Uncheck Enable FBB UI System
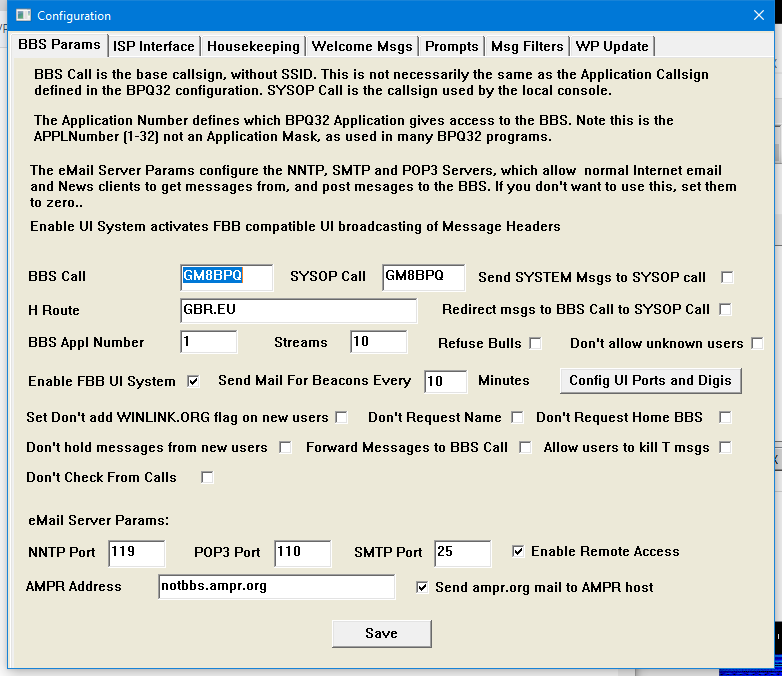Image resolution: width=782 pixels, height=676 pixels. point(193,381)
